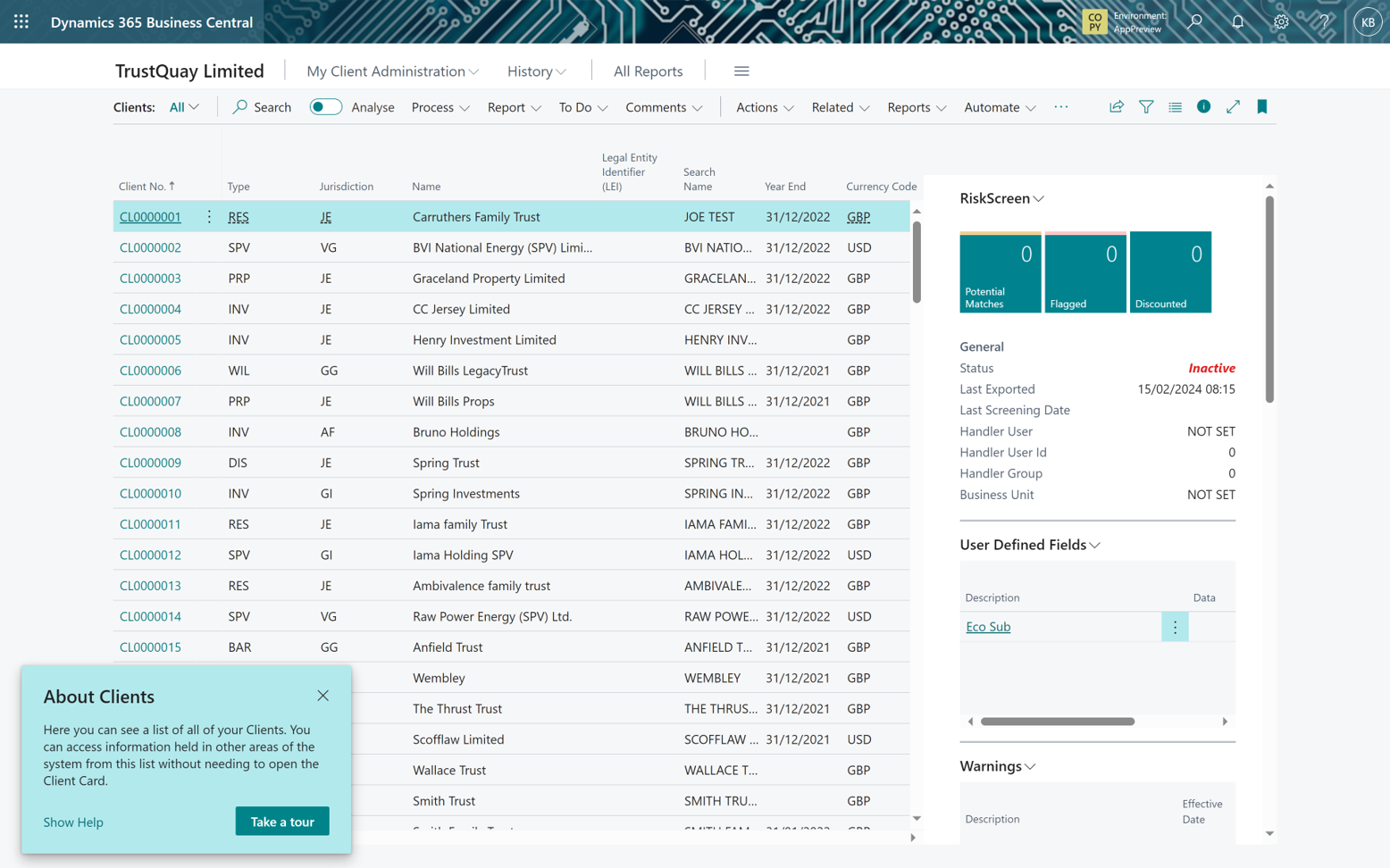This screenshot has height=868, width=1390.
Task: Click the Eco Sub user defined field
Action: tap(987, 626)
